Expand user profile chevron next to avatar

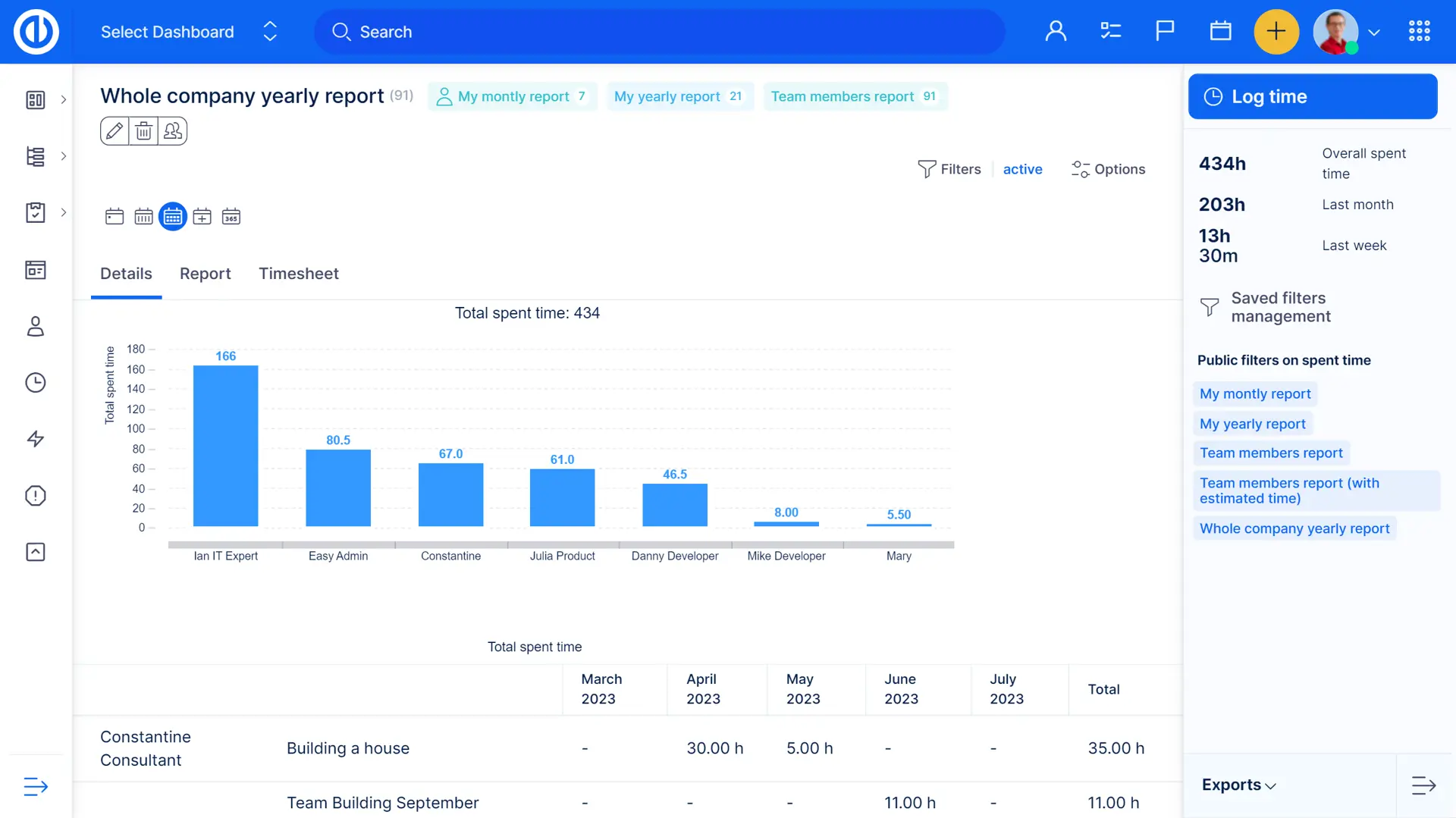click(1373, 33)
